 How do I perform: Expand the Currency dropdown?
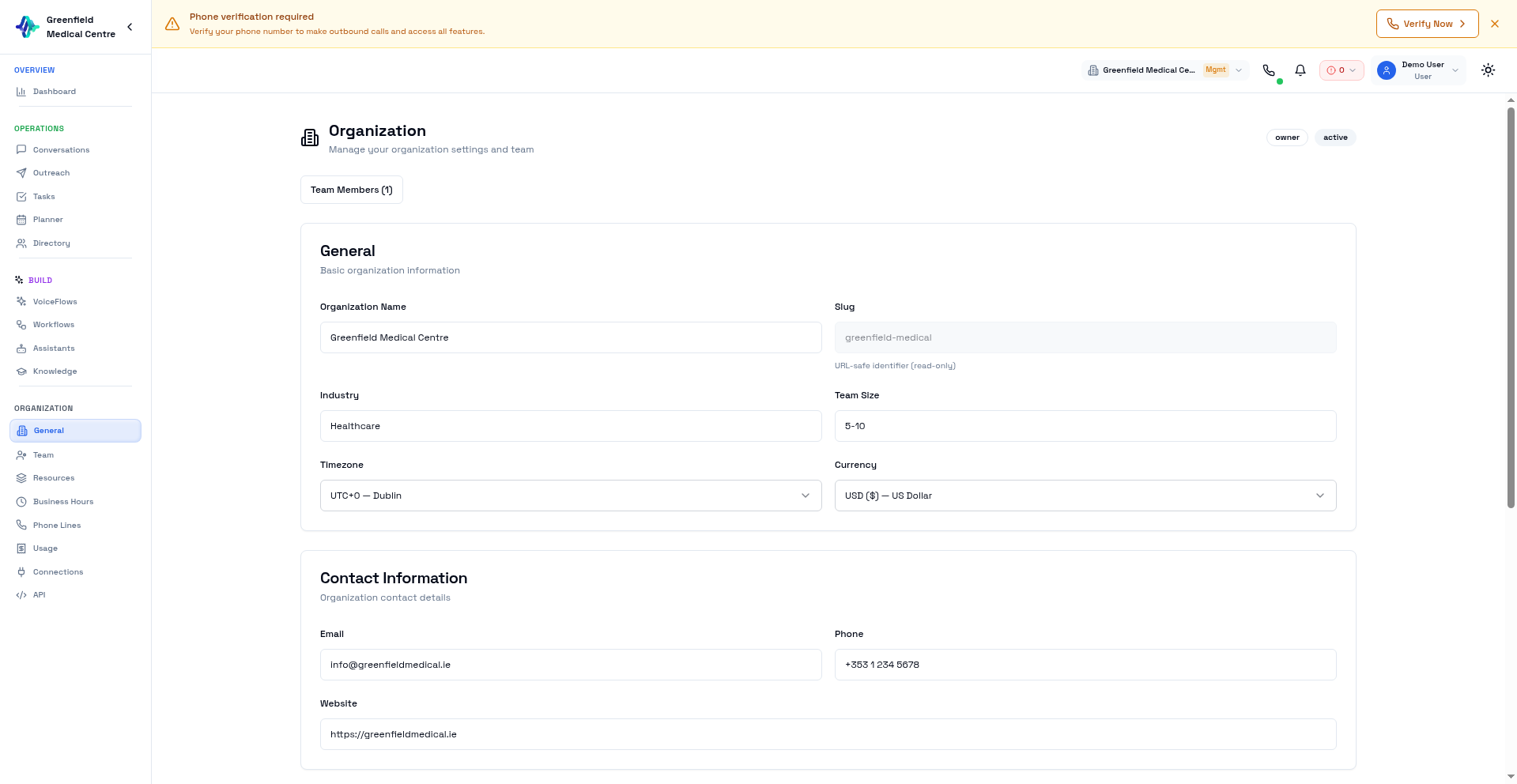(1085, 496)
